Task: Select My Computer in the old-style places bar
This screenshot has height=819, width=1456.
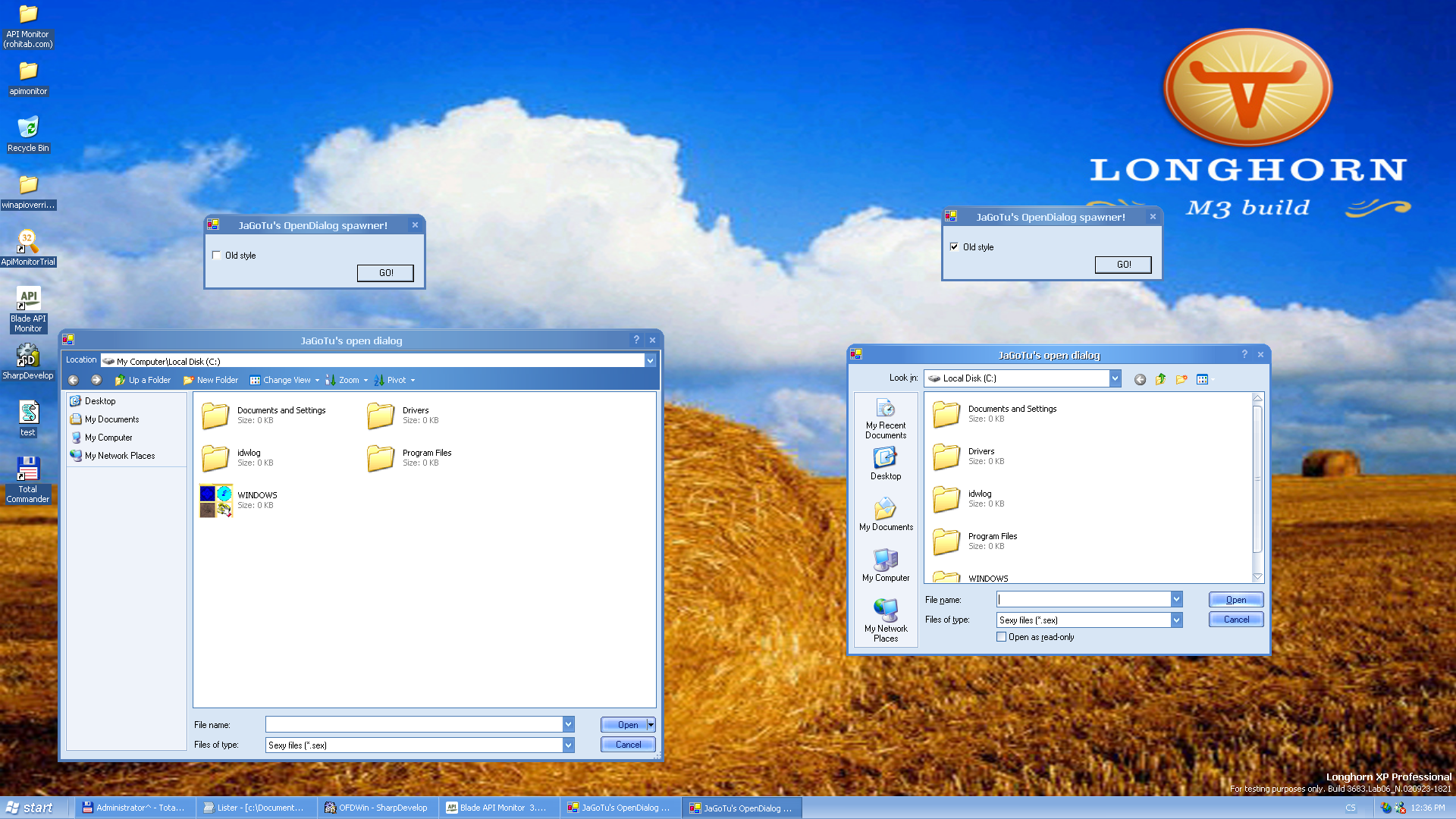Action: click(x=886, y=566)
